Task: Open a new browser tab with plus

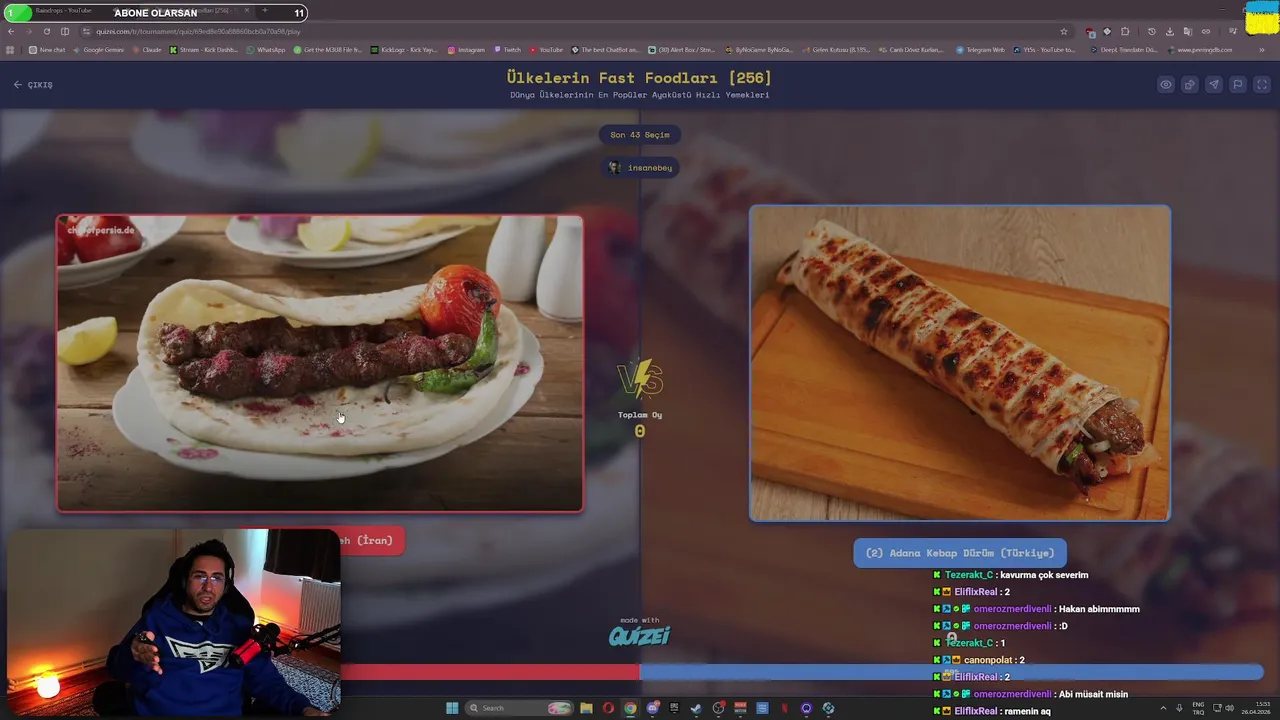Action: click(x=265, y=11)
